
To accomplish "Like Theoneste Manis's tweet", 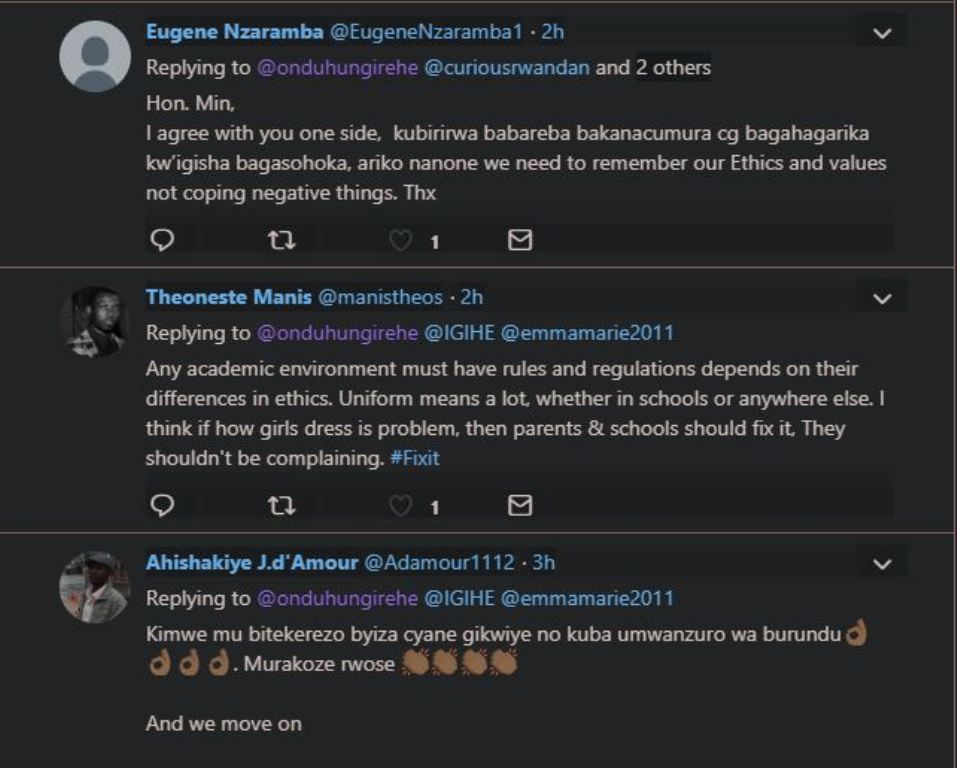I will [400, 506].
